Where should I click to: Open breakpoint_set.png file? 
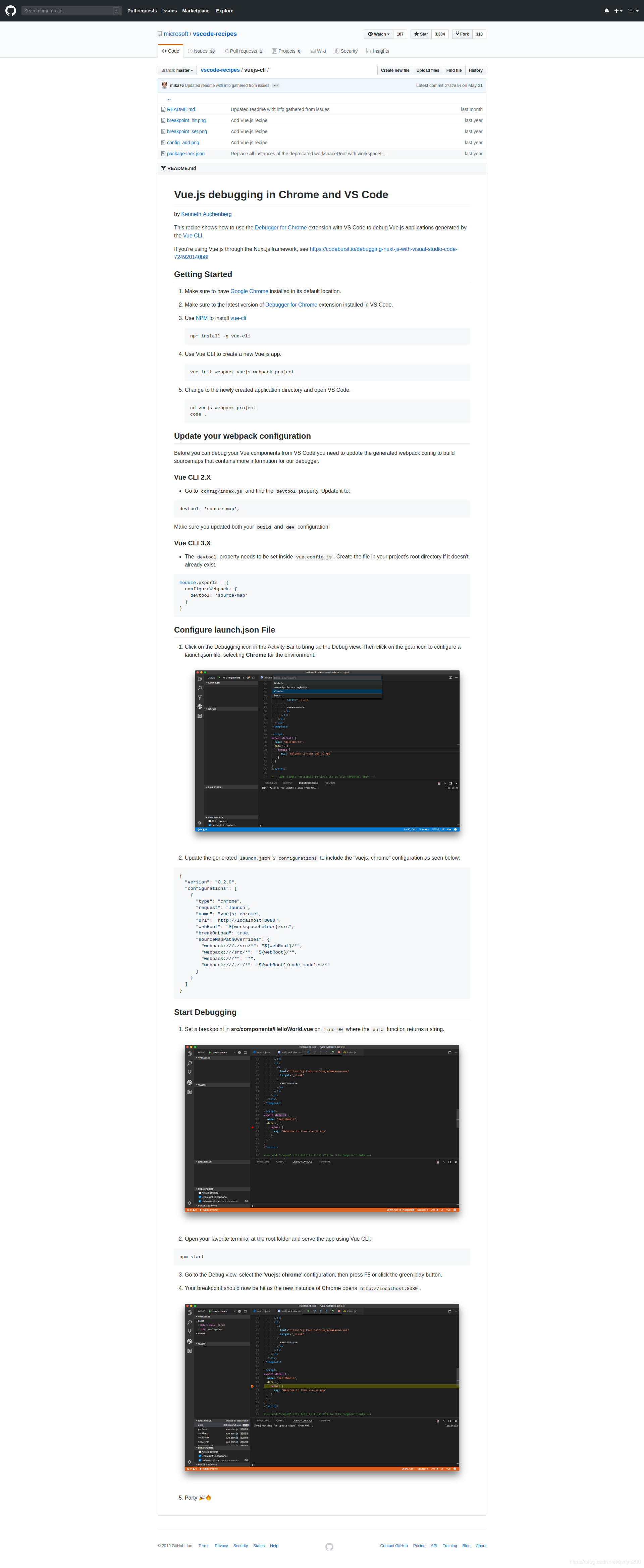point(187,131)
